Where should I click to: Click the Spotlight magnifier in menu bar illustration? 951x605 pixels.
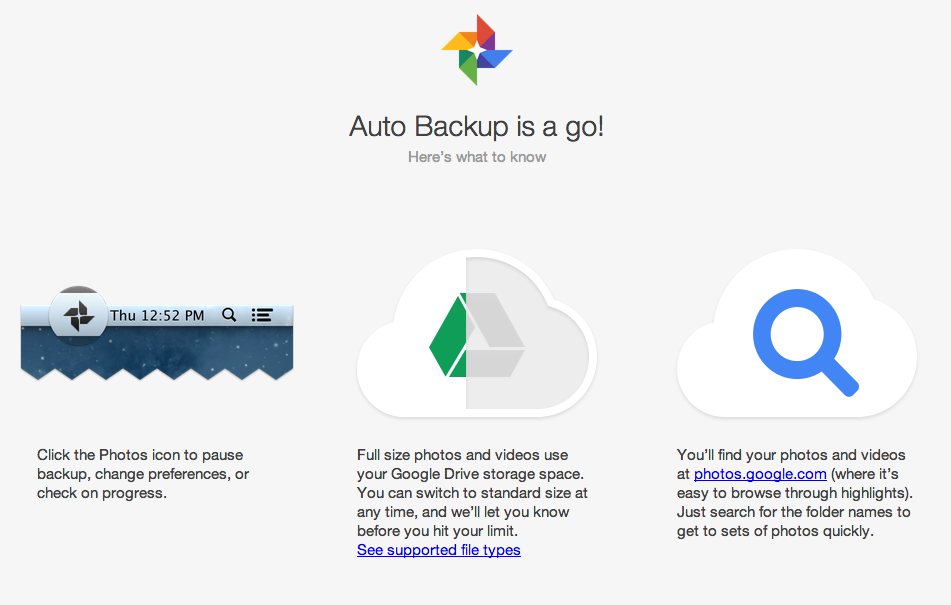coord(229,315)
